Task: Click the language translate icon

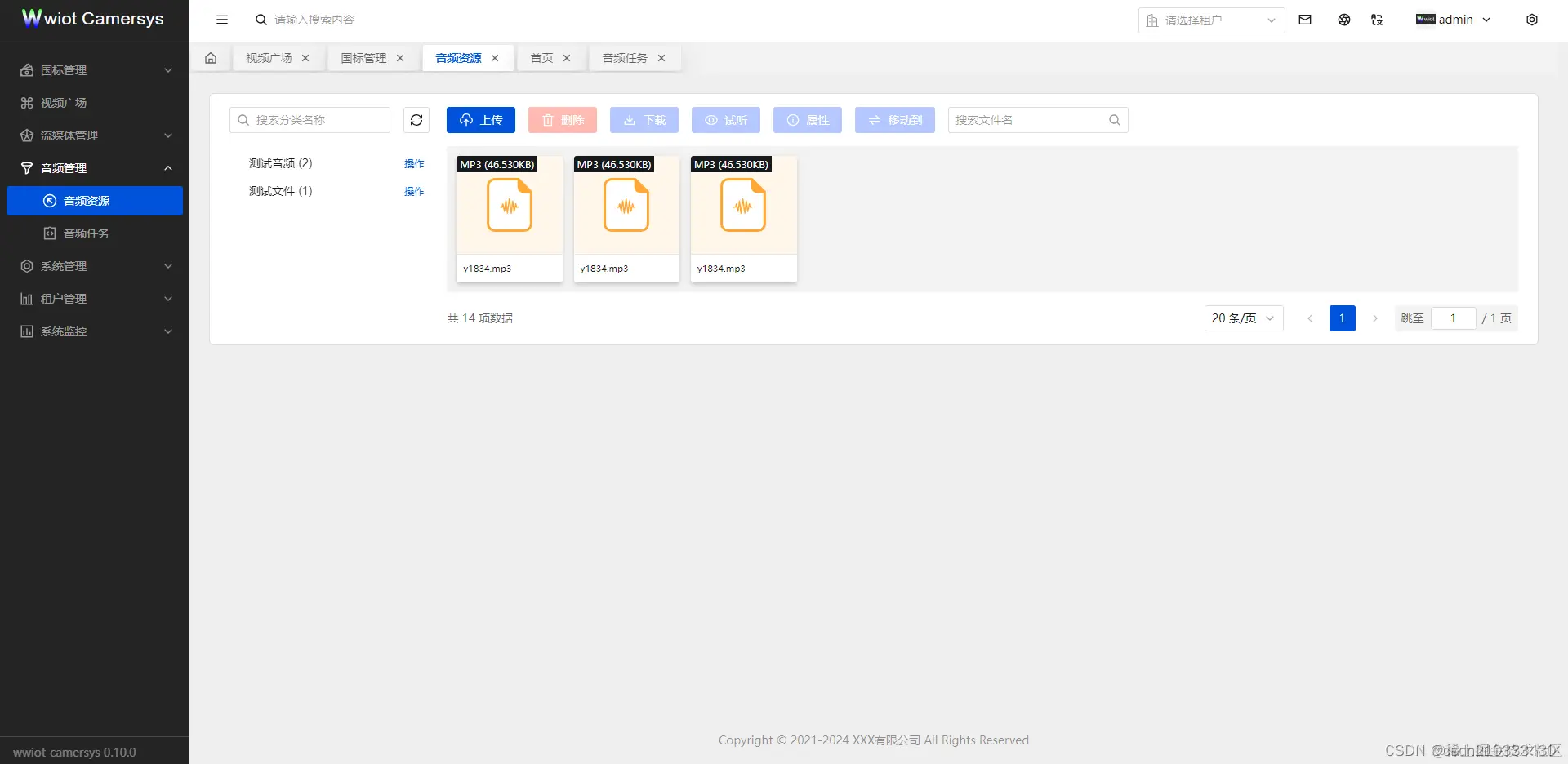Action: pyautogui.click(x=1377, y=20)
